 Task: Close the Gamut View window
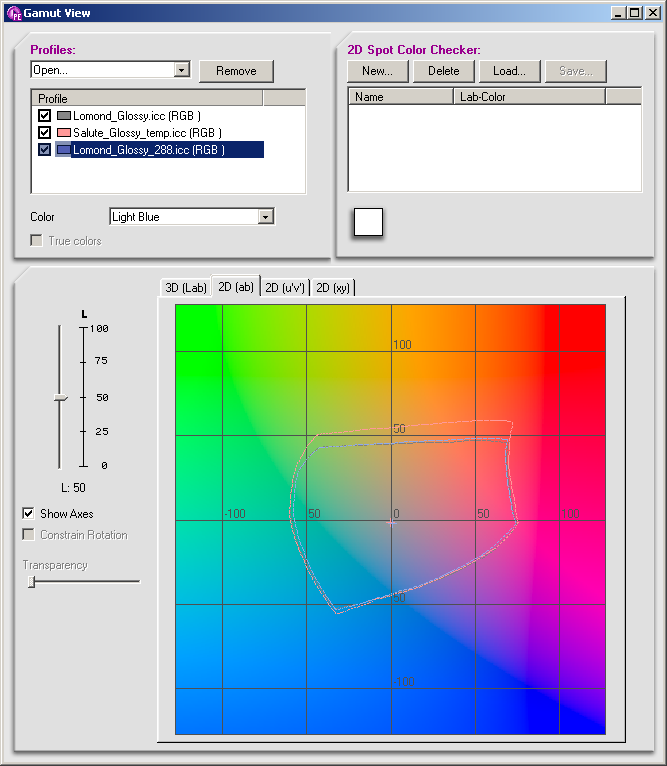[653, 13]
